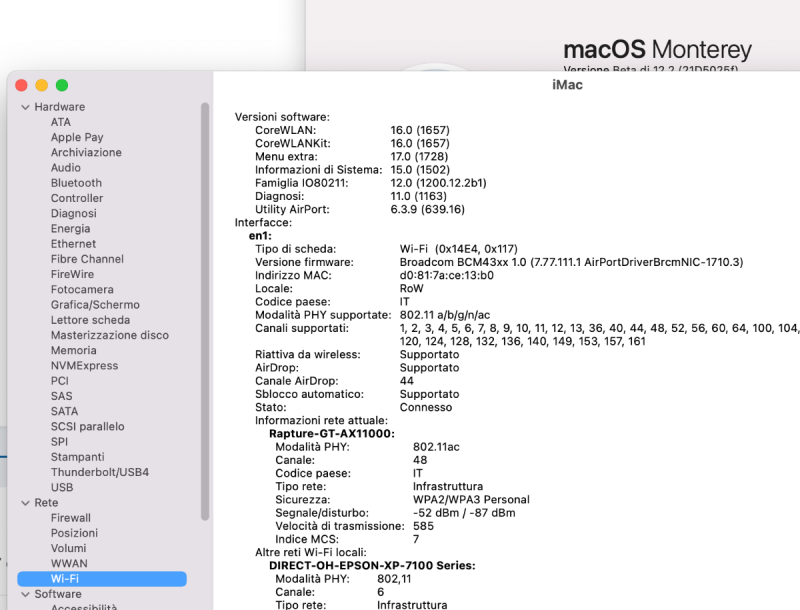Click the Broadcom BCM43xx firmware value
The height and width of the screenshot is (610, 800).
(x=571, y=262)
